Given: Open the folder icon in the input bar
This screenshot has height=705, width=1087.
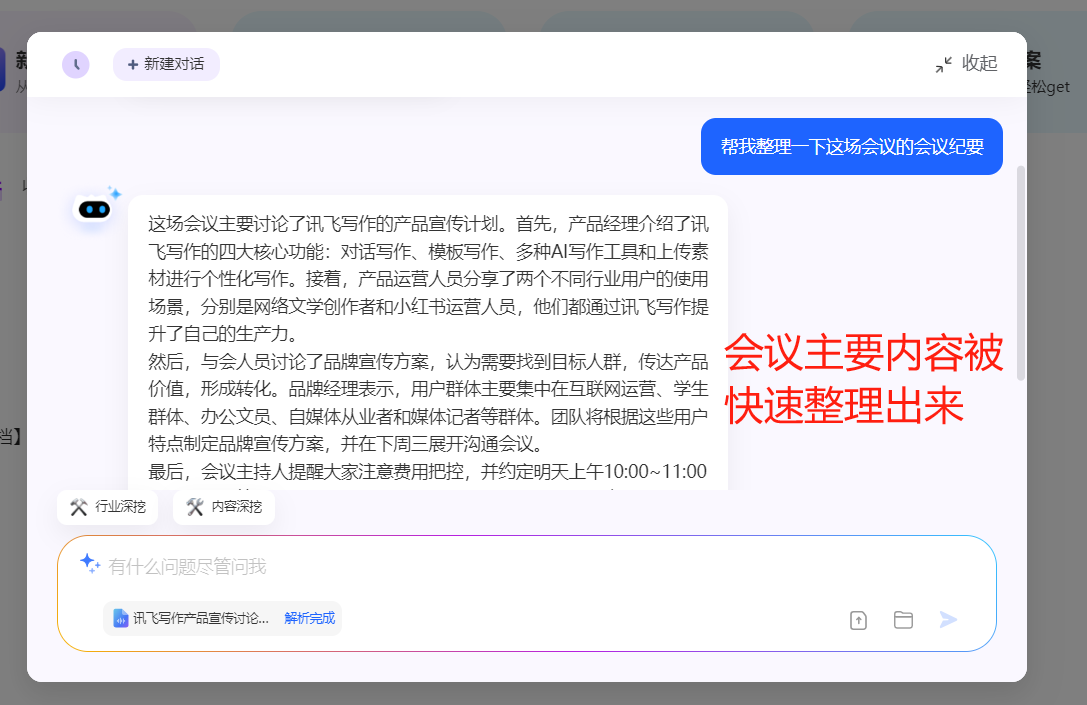Looking at the screenshot, I should pyautogui.click(x=903, y=620).
